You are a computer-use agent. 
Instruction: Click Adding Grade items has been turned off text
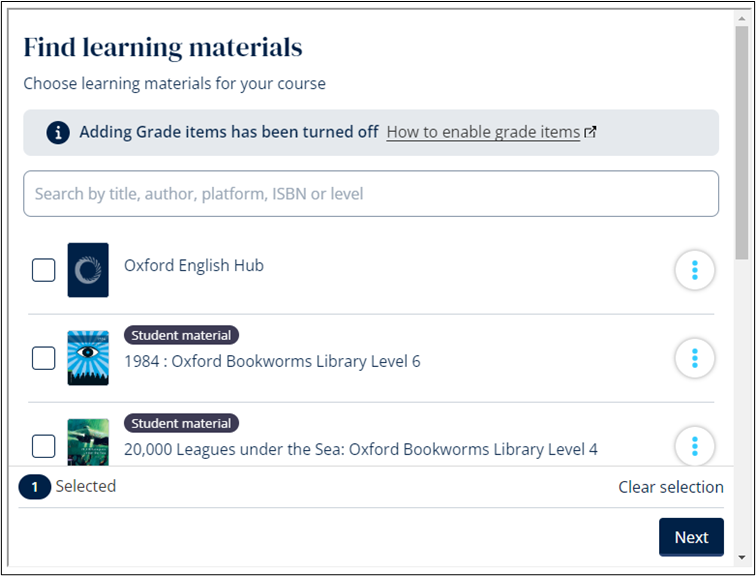coord(229,132)
